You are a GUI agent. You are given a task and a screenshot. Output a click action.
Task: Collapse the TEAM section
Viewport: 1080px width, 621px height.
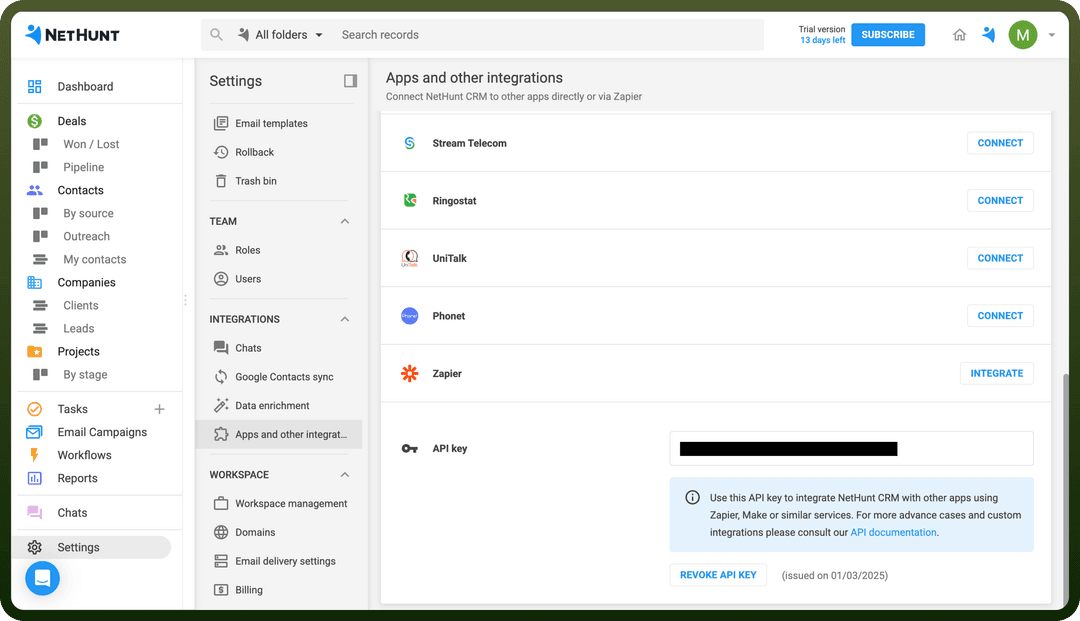pos(345,221)
